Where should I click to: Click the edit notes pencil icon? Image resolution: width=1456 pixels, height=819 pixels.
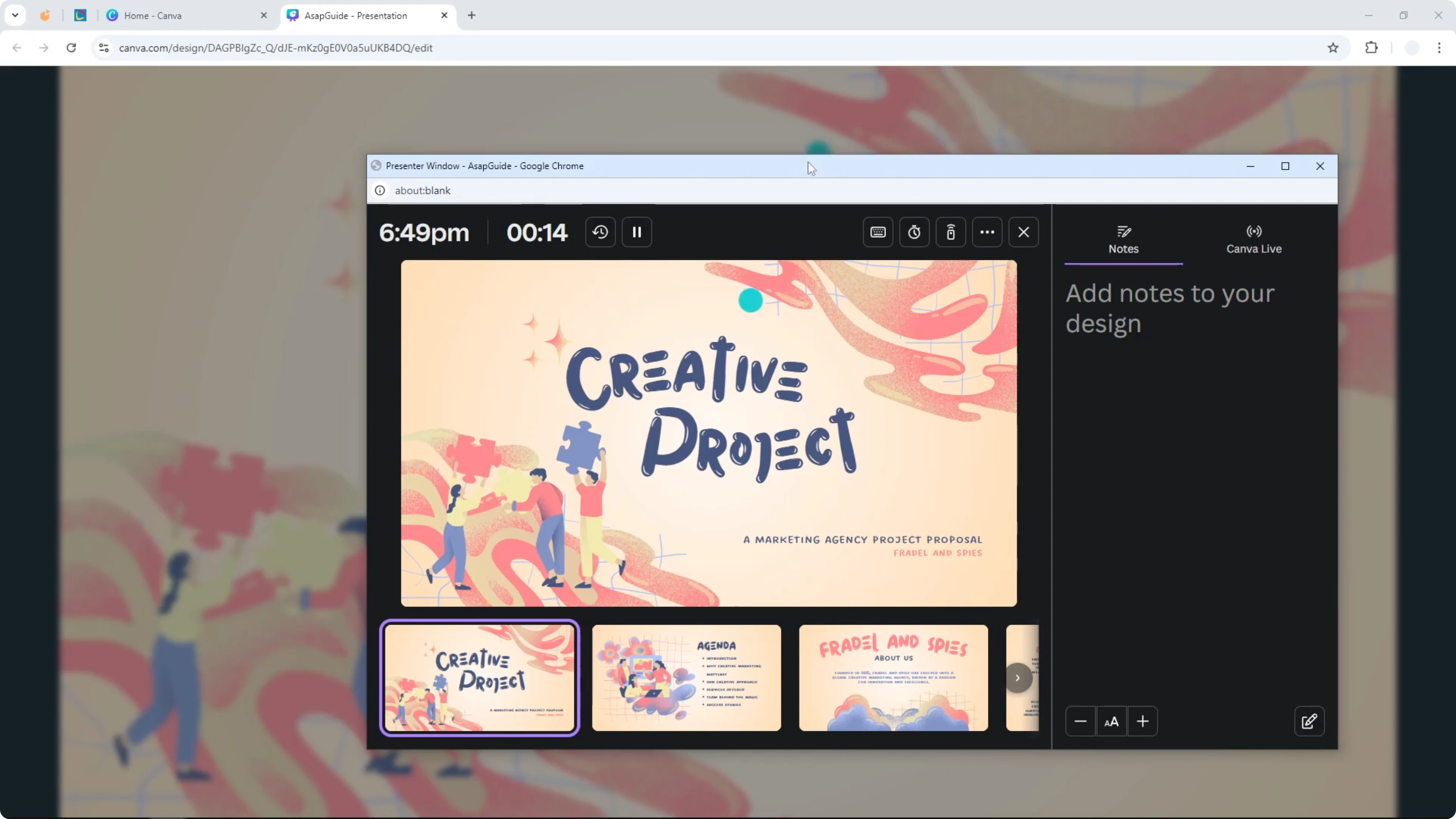coord(1309,721)
